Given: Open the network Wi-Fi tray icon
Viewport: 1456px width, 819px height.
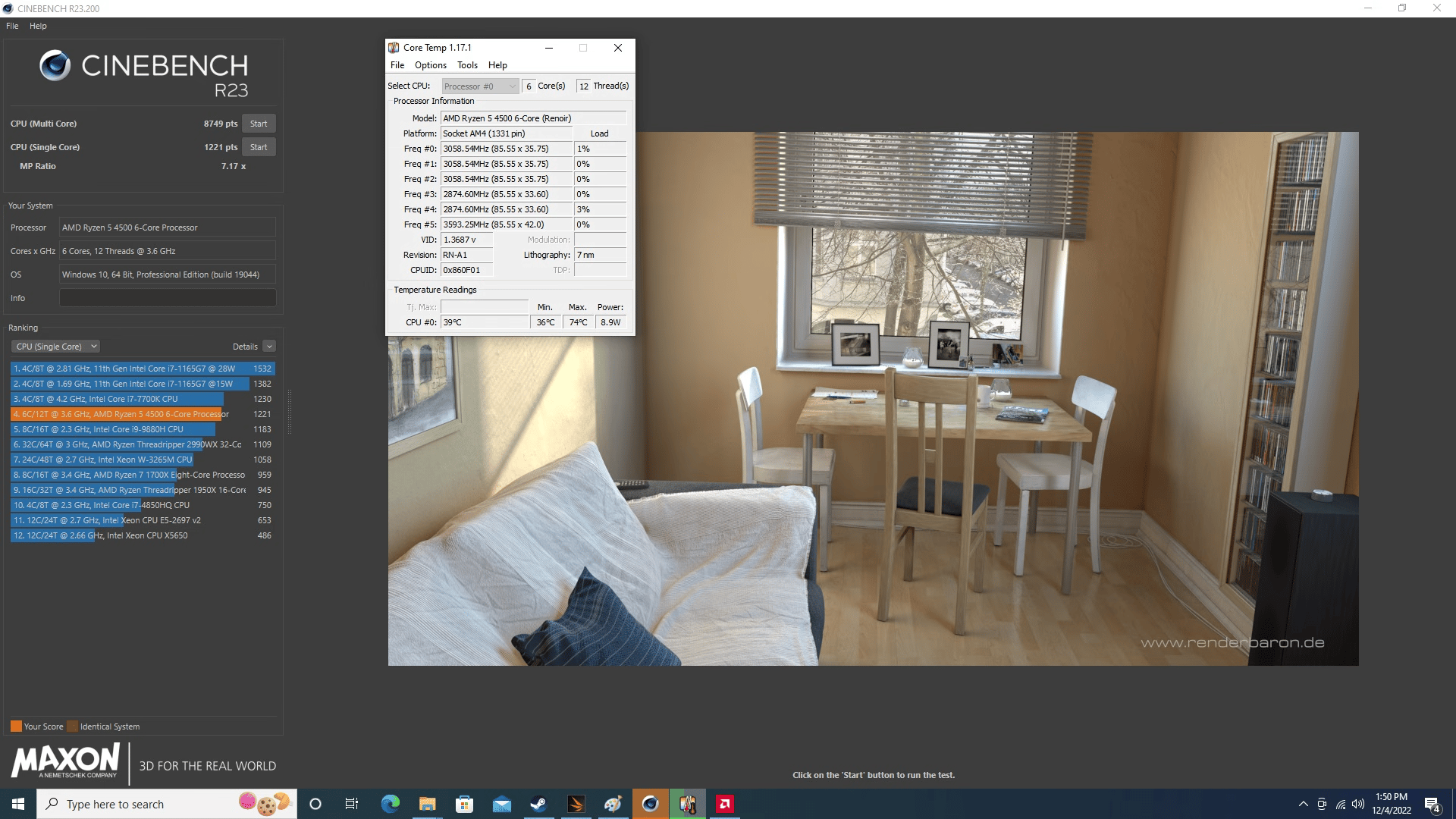Looking at the screenshot, I should click(x=1341, y=804).
